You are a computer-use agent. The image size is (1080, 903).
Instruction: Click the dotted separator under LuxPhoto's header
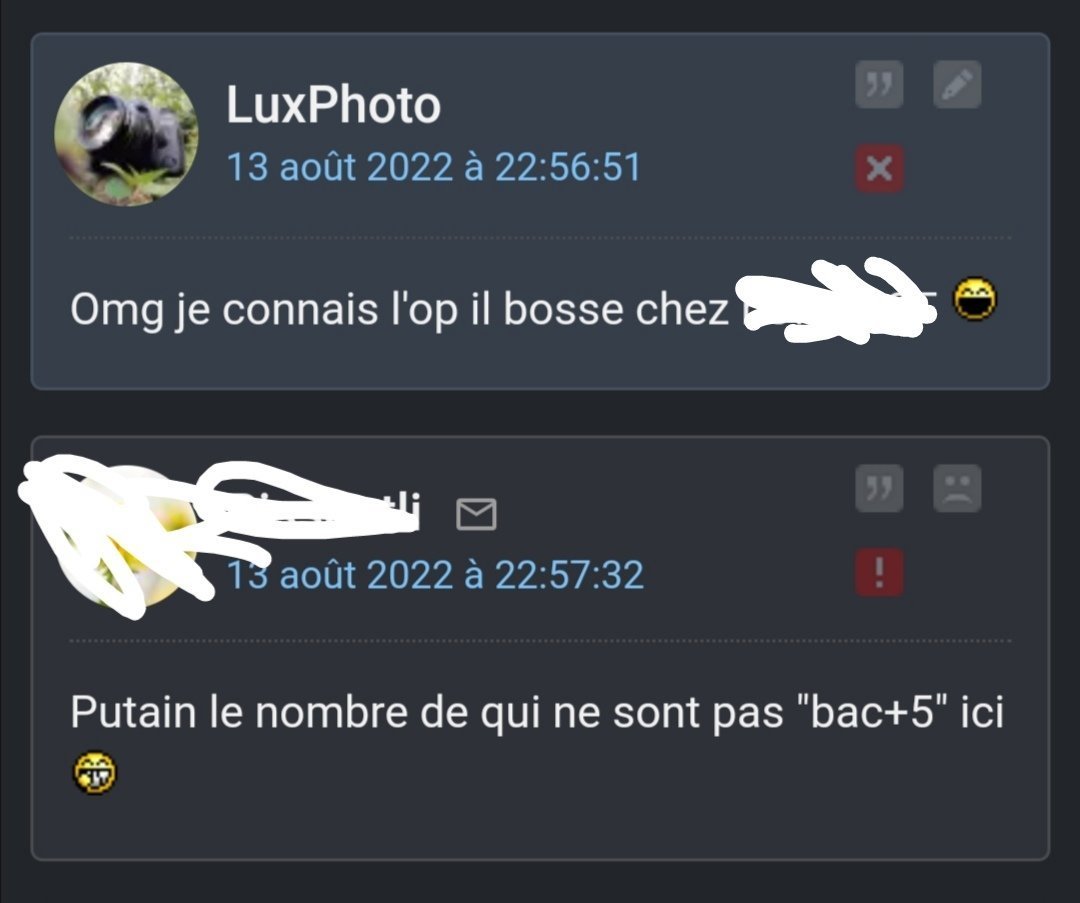tap(540, 238)
